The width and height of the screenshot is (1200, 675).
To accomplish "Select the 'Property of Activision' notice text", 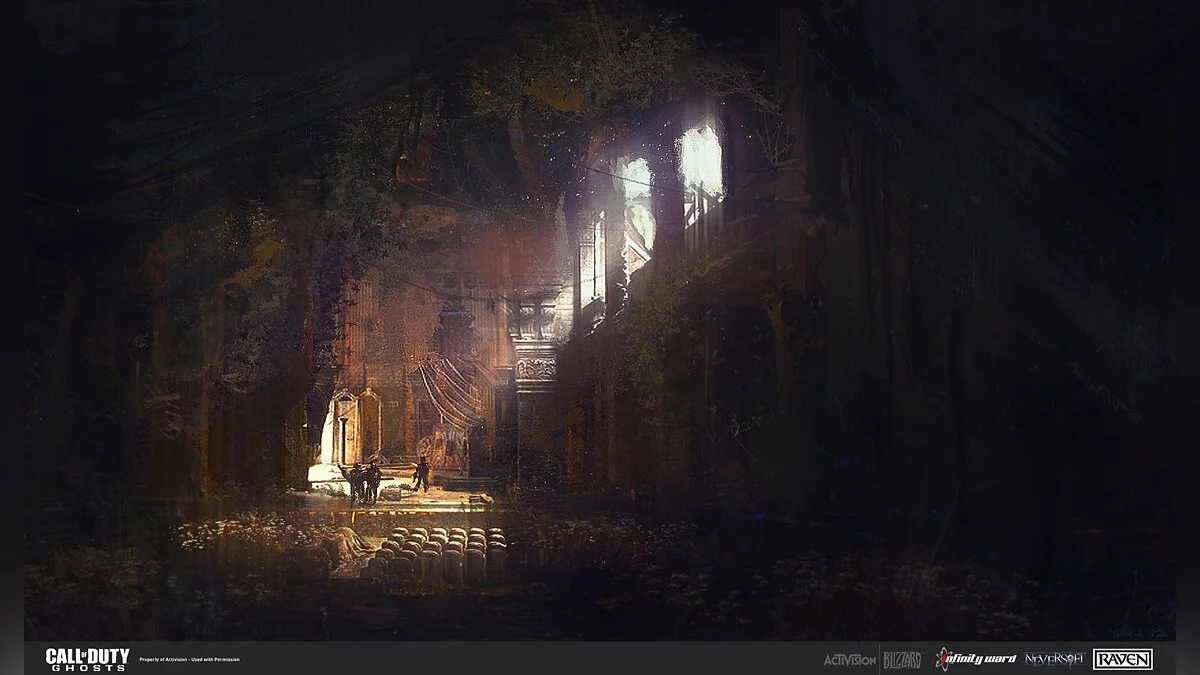I will click(189, 660).
